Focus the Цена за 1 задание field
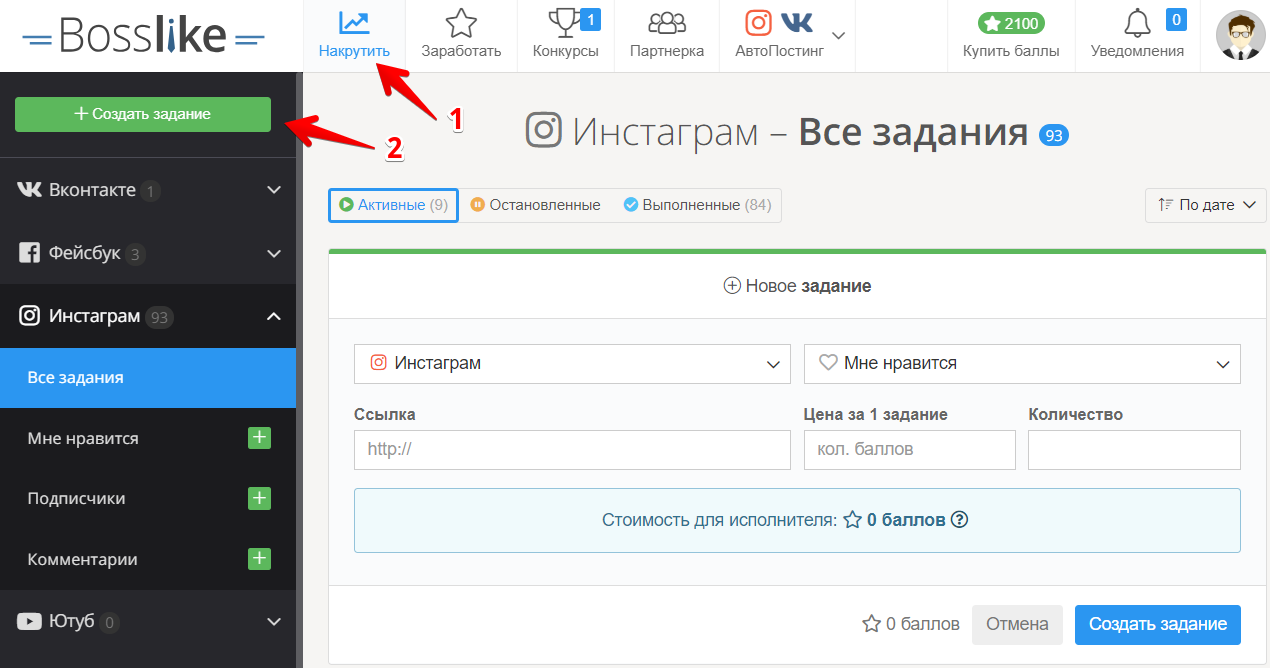Screen dimensions: 1270x668 pos(910,450)
